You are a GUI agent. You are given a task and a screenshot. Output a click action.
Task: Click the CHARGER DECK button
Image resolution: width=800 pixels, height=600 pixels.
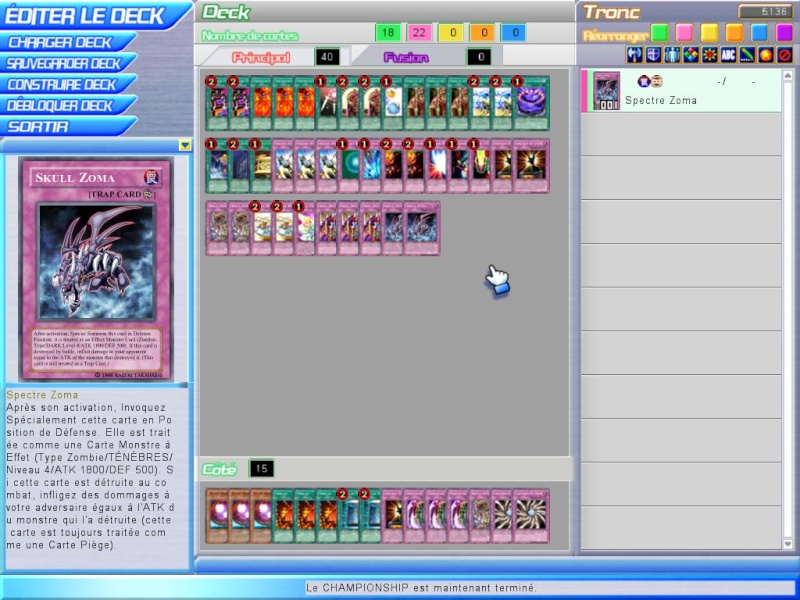pos(66,42)
